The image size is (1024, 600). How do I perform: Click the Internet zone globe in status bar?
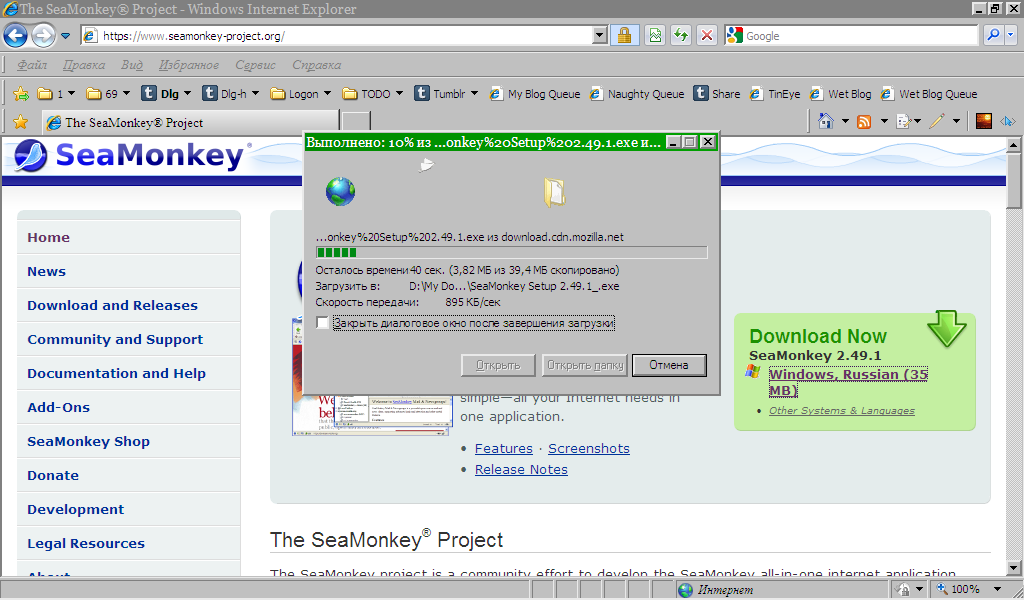[685, 590]
